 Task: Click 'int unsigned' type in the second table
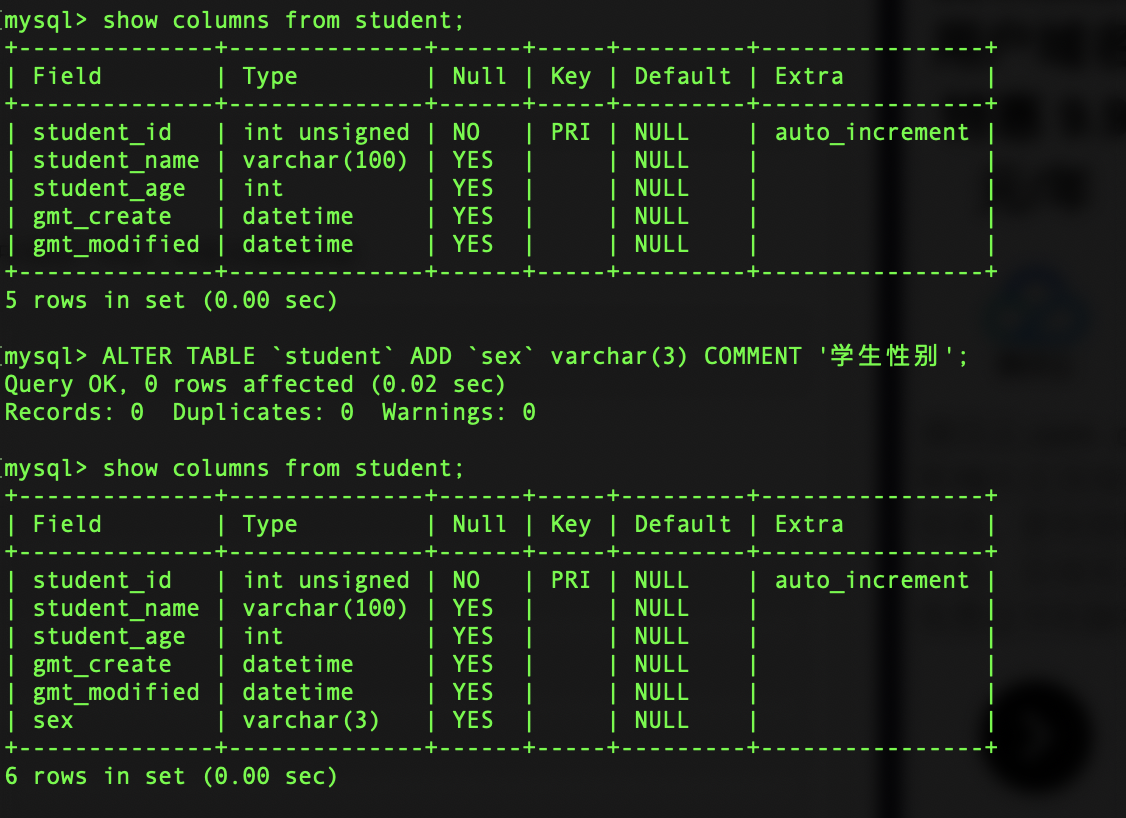[326, 580]
